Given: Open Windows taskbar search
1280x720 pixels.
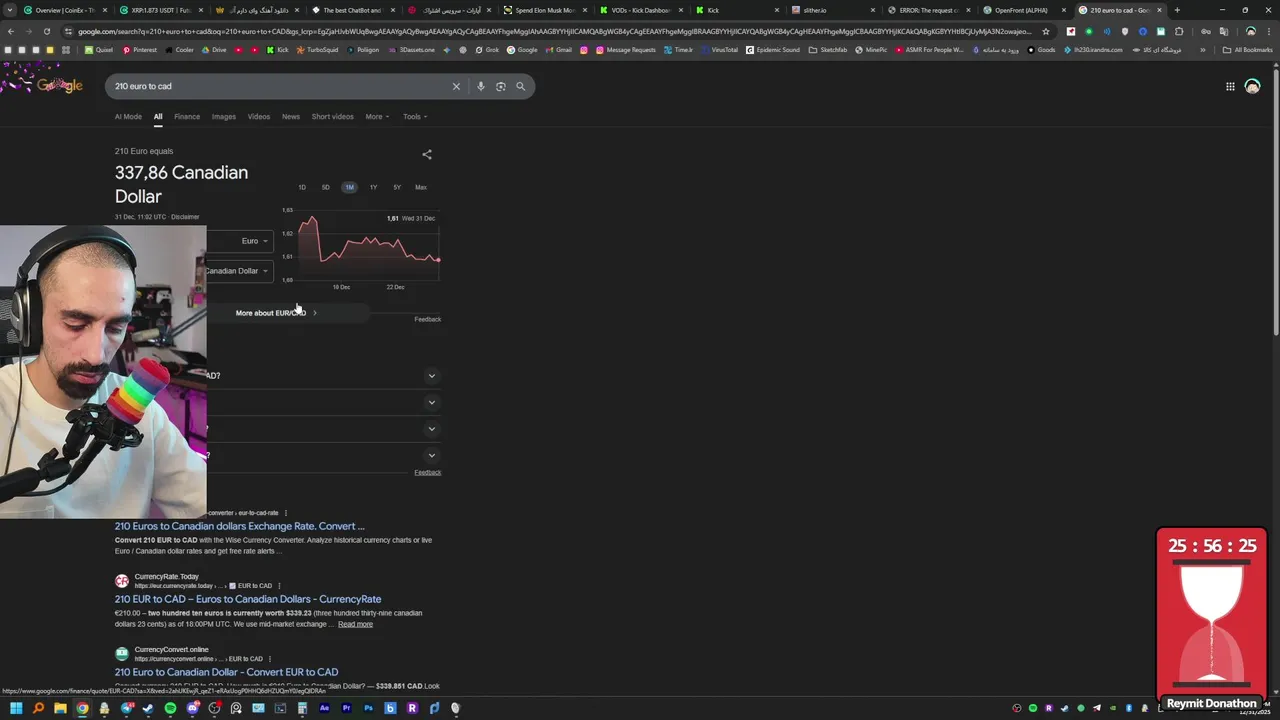Looking at the screenshot, I should pyautogui.click(x=38, y=708).
